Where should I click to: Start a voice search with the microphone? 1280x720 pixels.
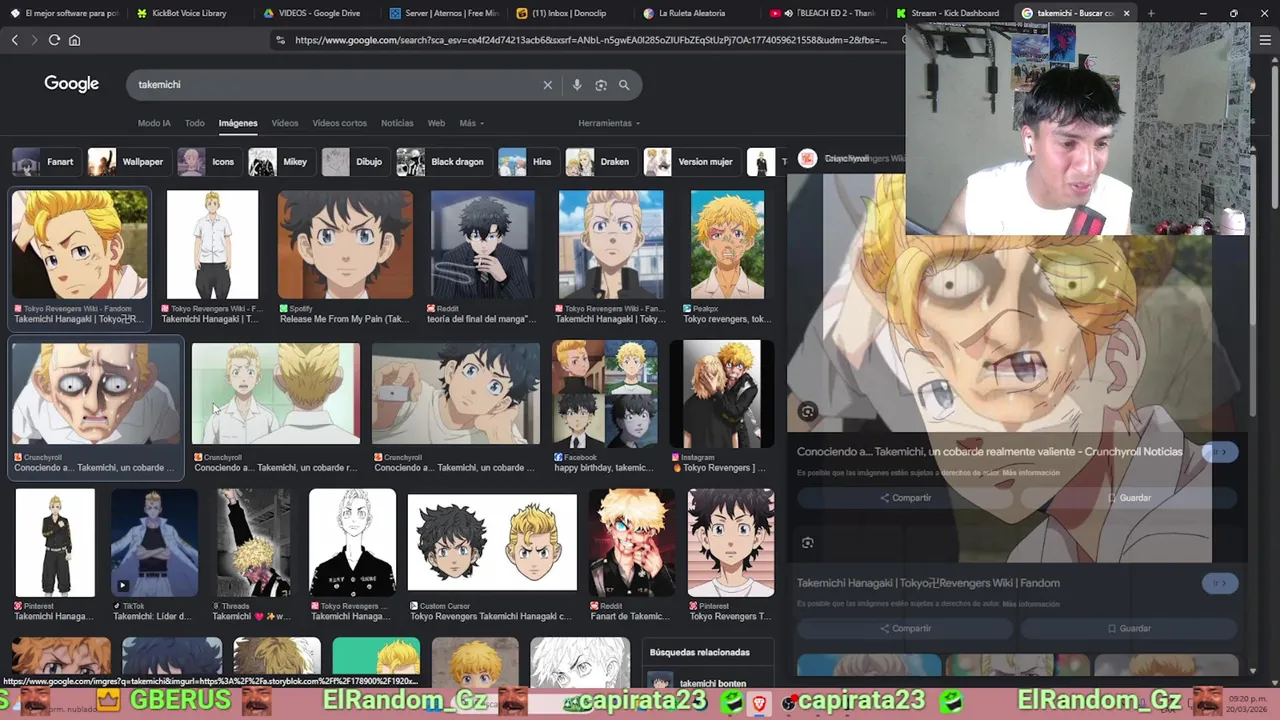coord(577,85)
